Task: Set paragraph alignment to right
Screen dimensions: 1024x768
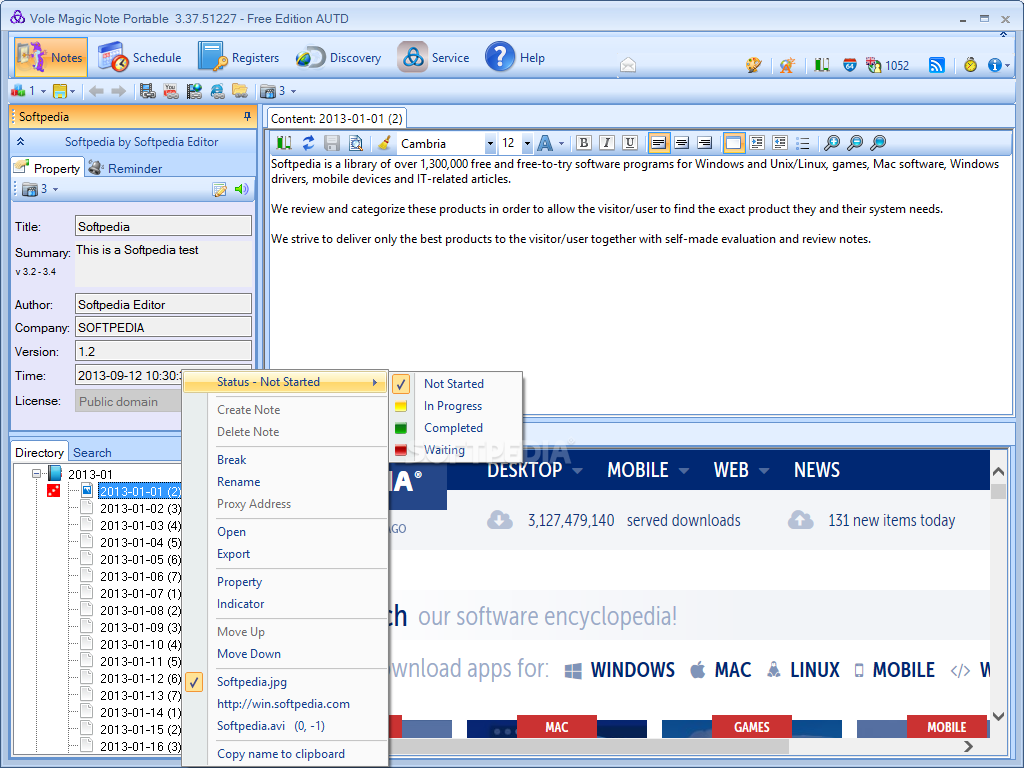Action: 705,143
